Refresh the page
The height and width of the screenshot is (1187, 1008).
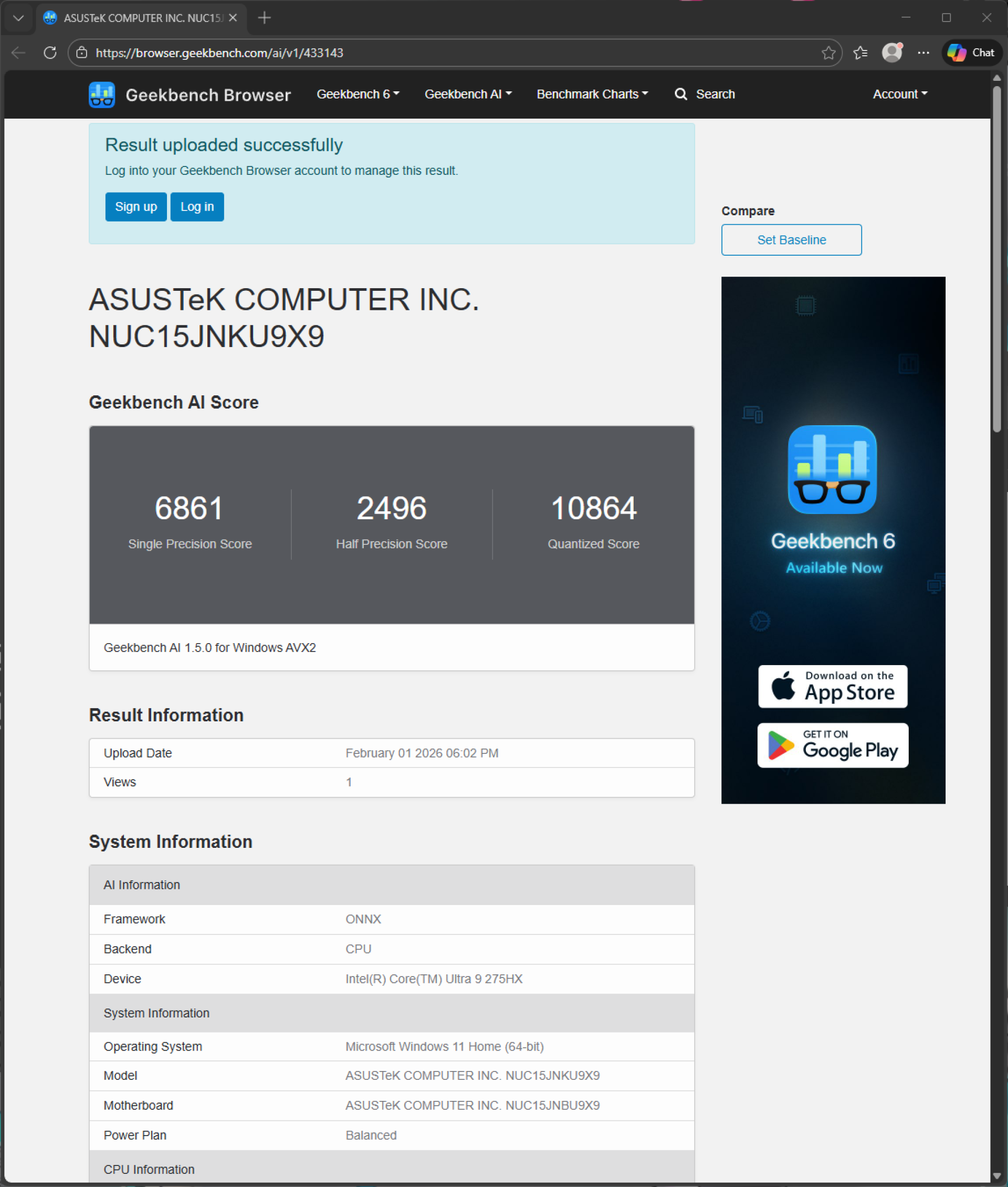(50, 52)
